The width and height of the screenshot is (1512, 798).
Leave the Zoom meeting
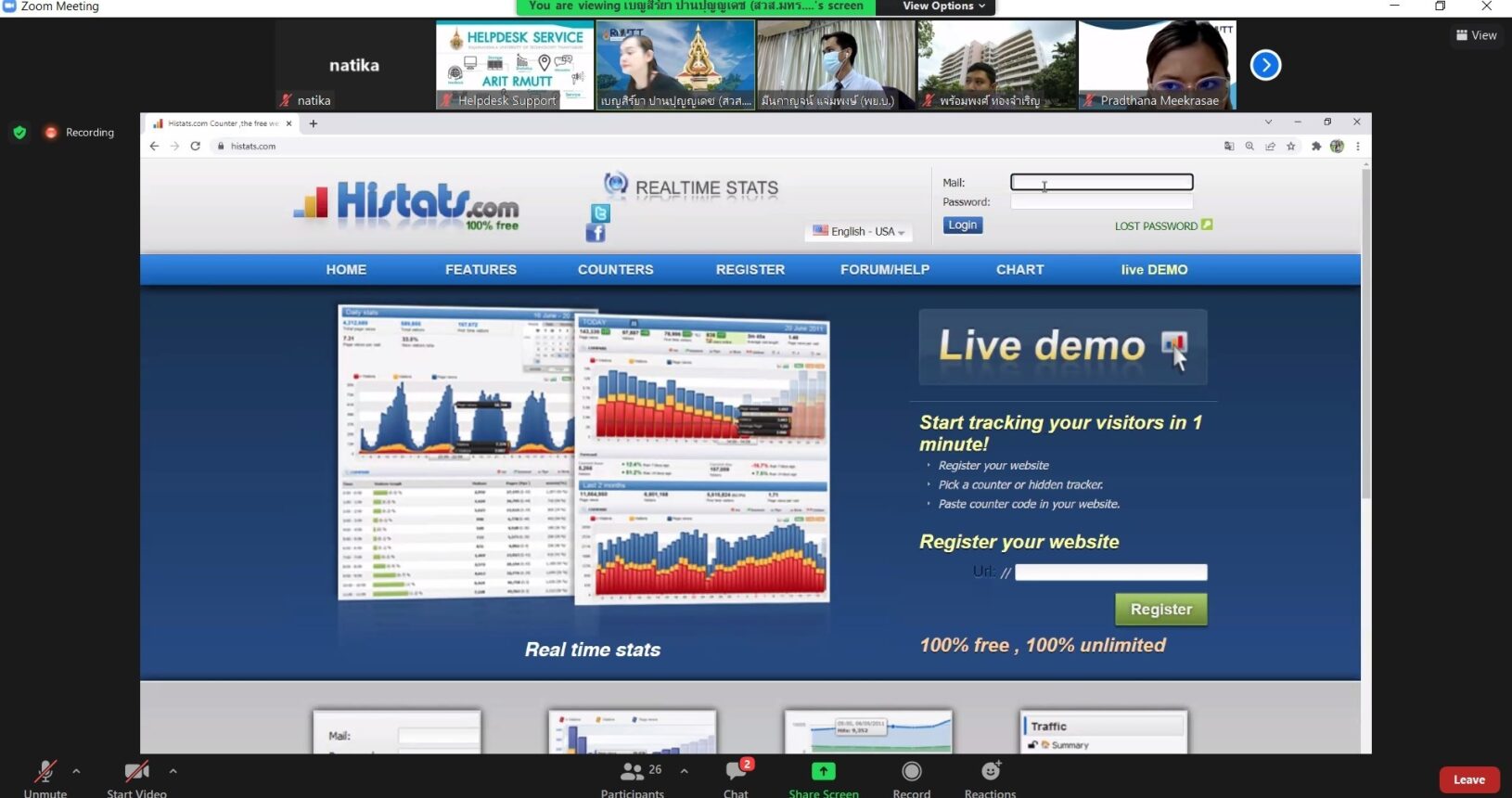point(1468,779)
